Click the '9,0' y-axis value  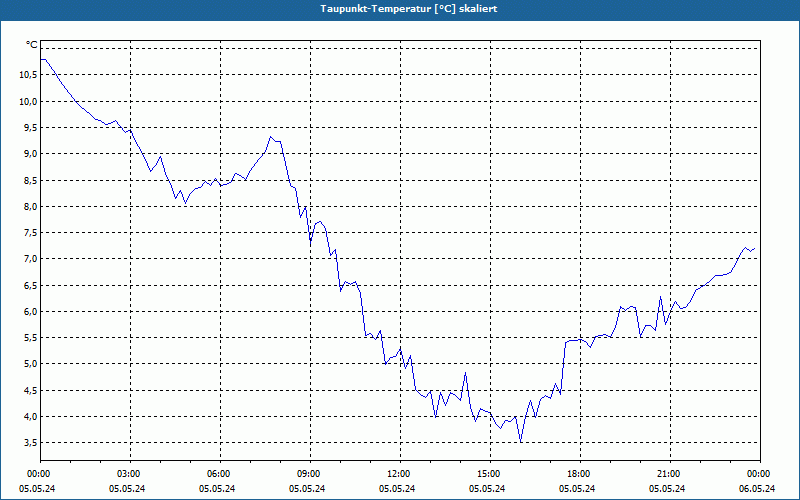tap(30, 154)
